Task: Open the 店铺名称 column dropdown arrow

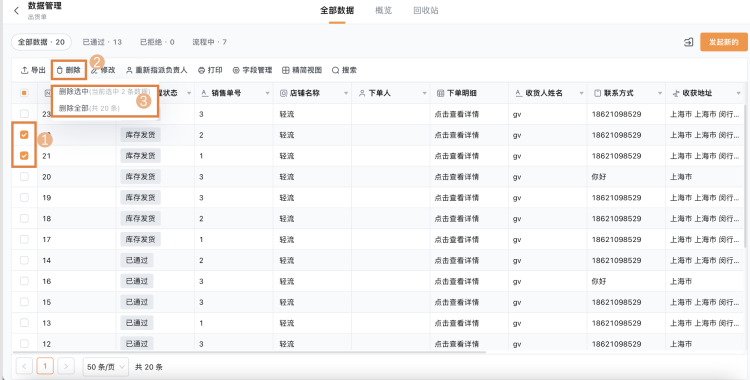Action: click(x=346, y=93)
